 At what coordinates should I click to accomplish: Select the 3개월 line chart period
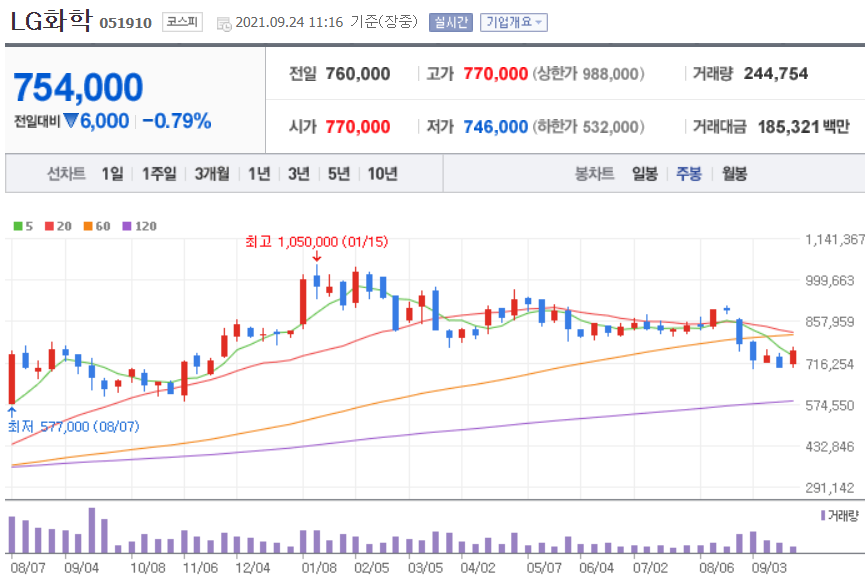[x=212, y=174]
